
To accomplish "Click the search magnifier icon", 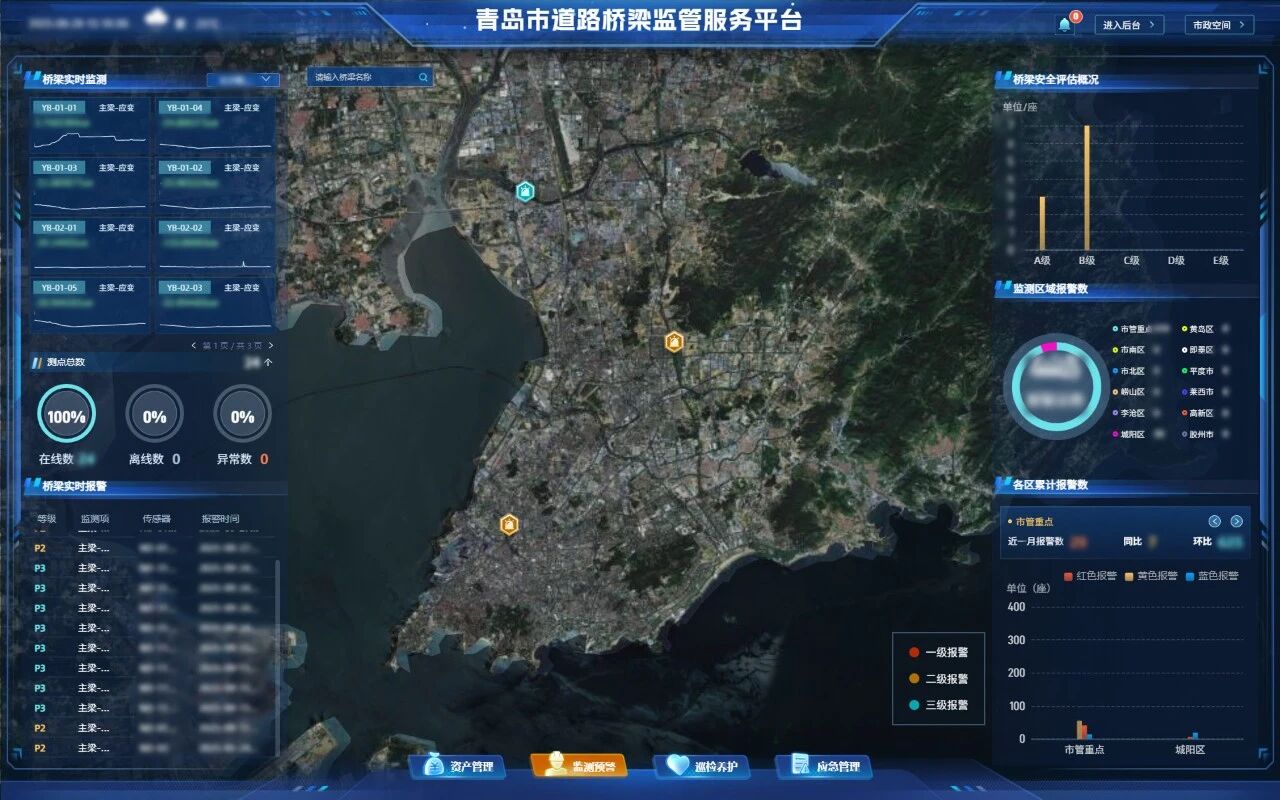I will tap(423, 77).
